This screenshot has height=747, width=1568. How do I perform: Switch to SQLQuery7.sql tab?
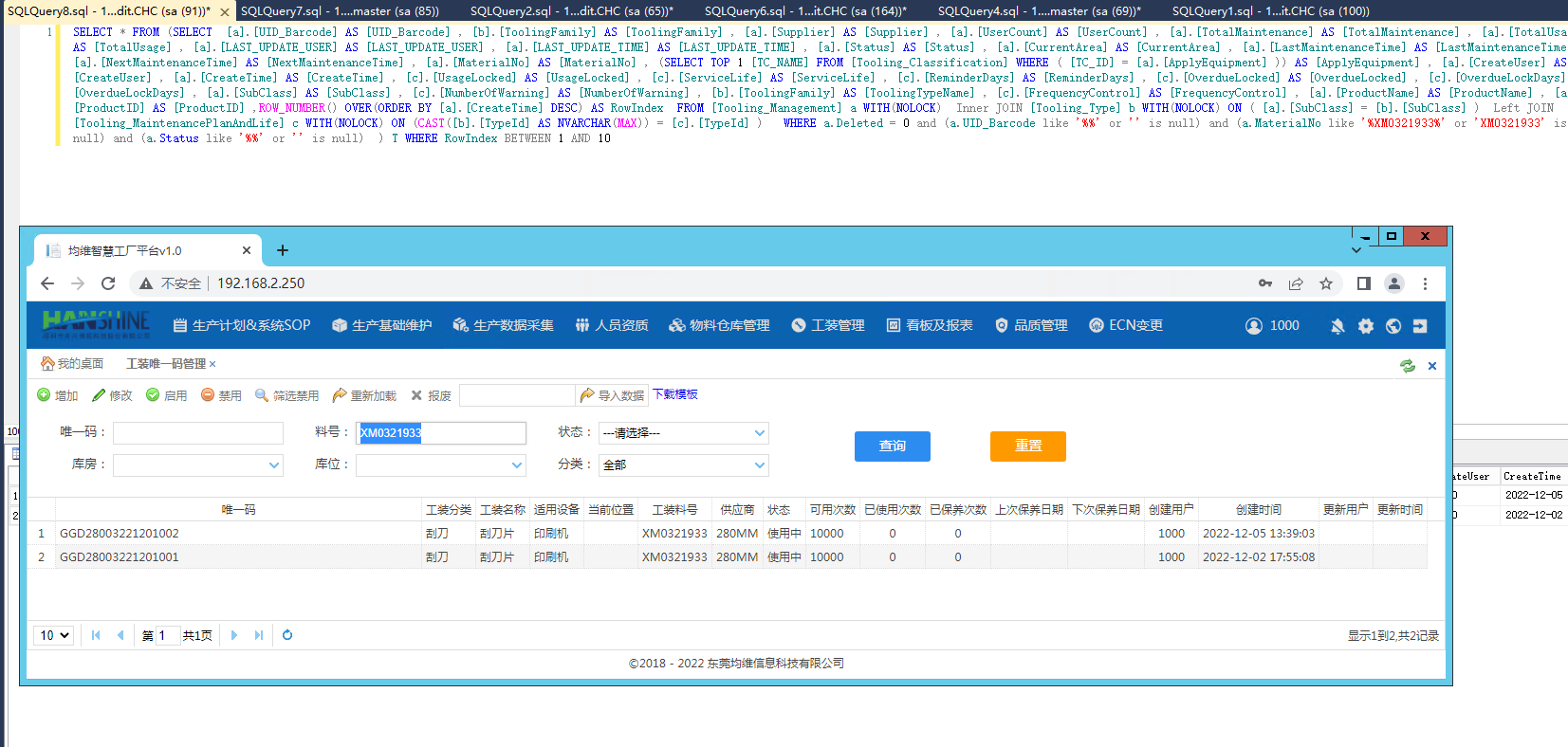click(x=339, y=11)
